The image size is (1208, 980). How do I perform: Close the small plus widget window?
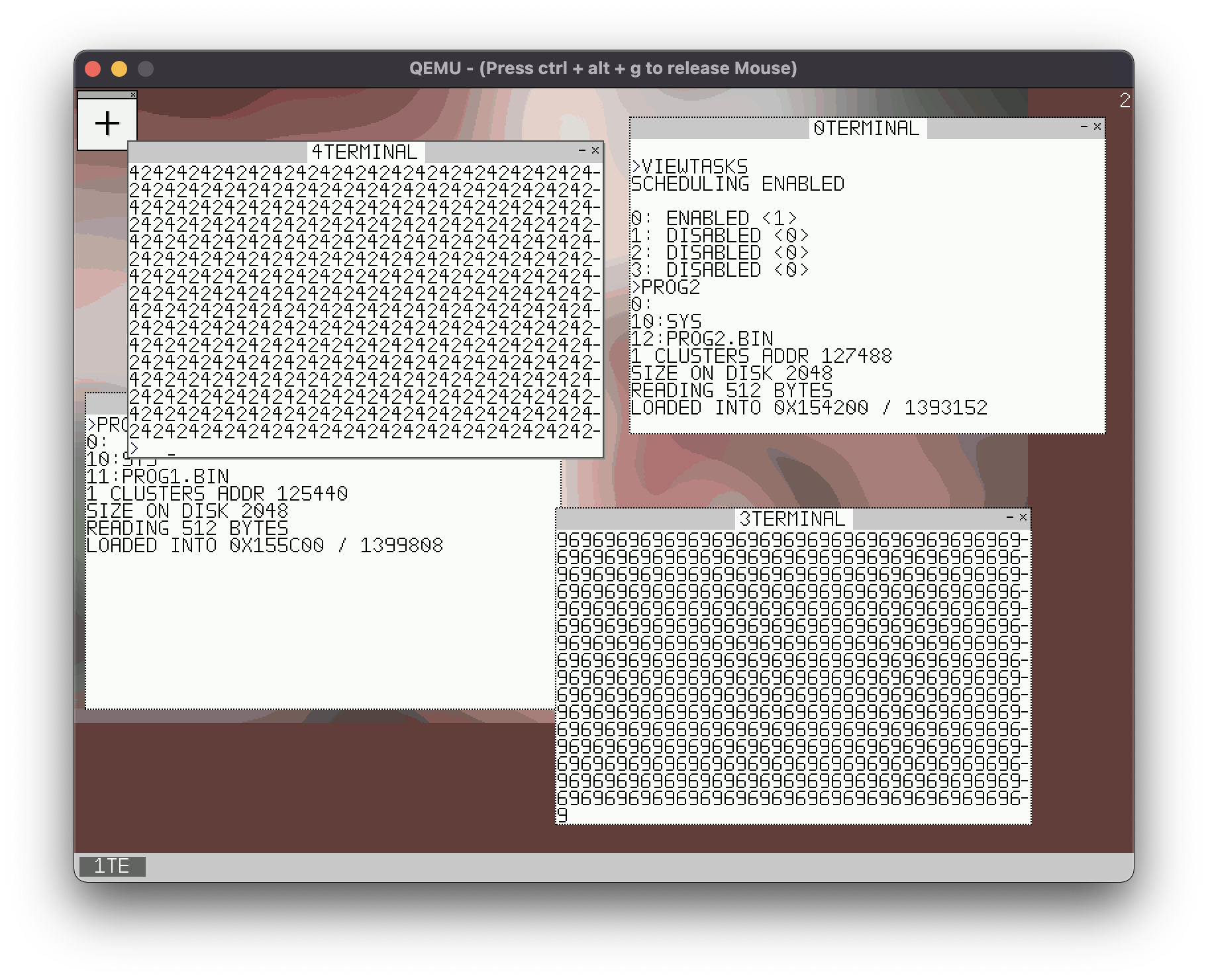tap(133, 95)
